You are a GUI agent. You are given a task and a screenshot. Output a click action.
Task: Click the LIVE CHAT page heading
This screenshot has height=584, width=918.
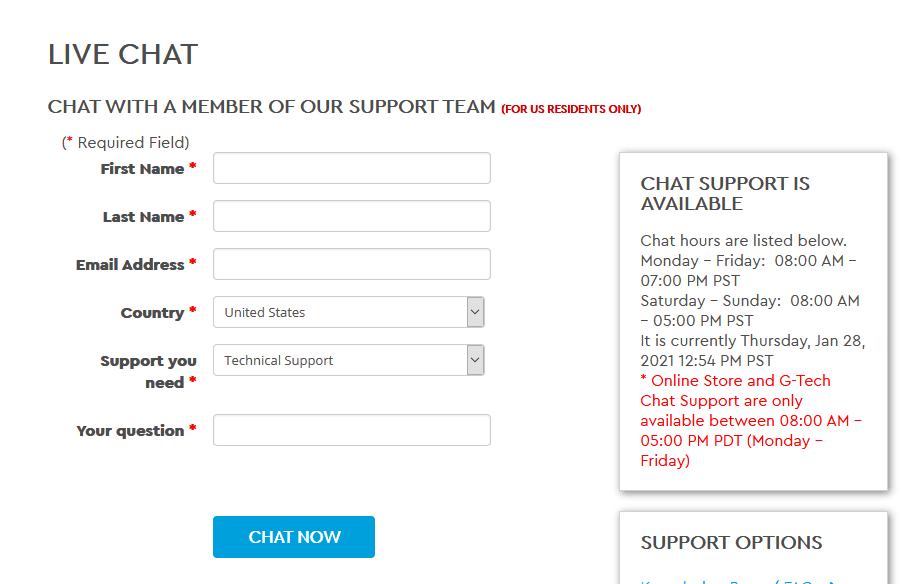coord(123,54)
